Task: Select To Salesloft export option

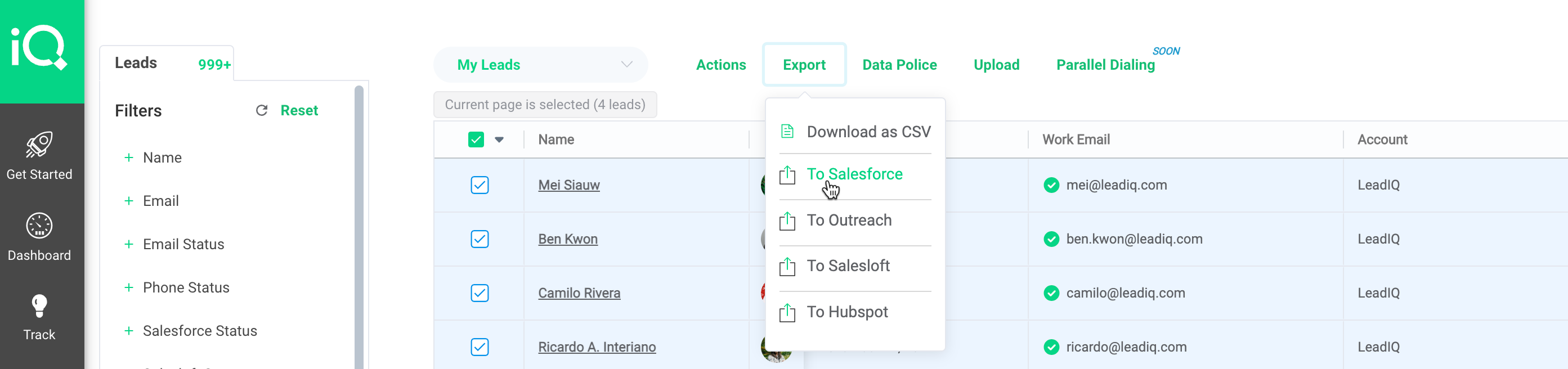Action: (x=848, y=265)
